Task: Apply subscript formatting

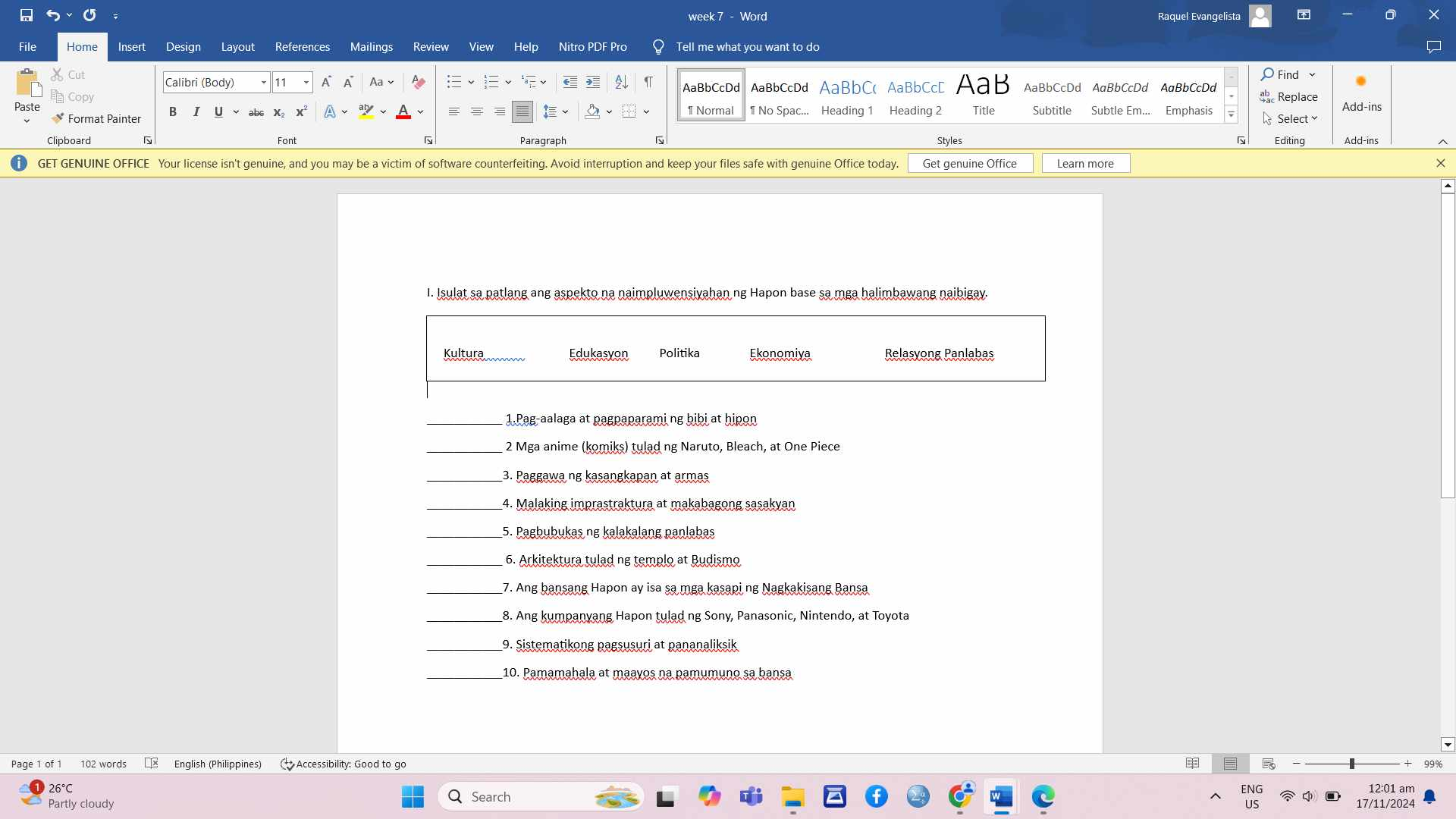Action: point(279,112)
